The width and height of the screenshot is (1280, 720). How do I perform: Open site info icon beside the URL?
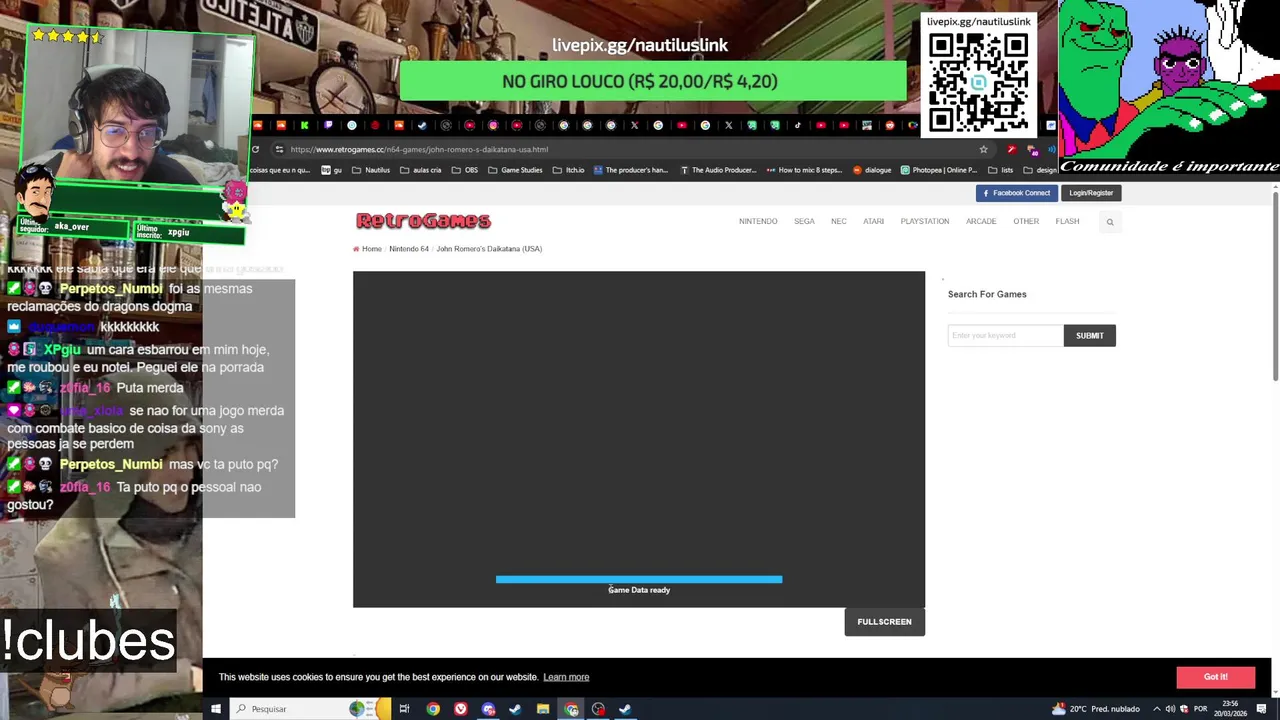279,149
